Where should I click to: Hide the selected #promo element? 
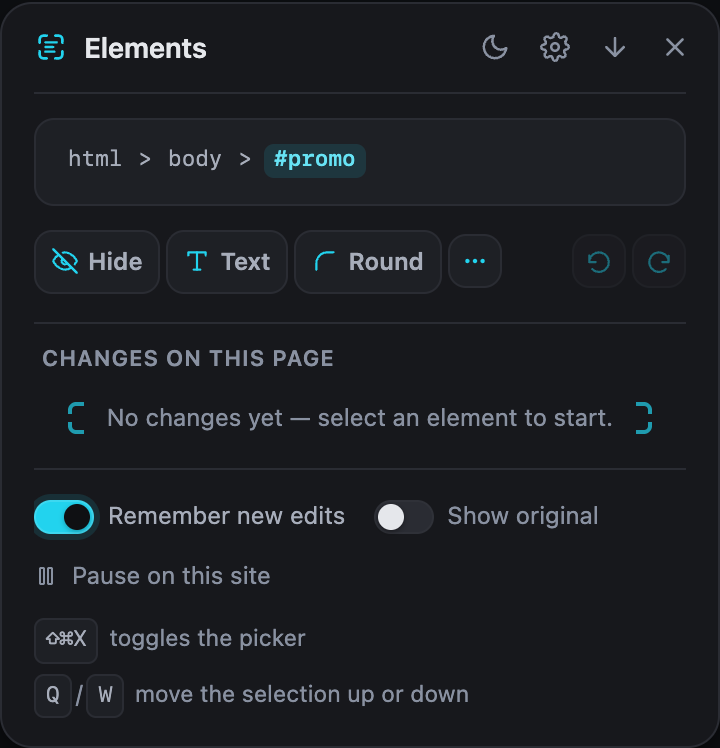[x=97, y=261]
